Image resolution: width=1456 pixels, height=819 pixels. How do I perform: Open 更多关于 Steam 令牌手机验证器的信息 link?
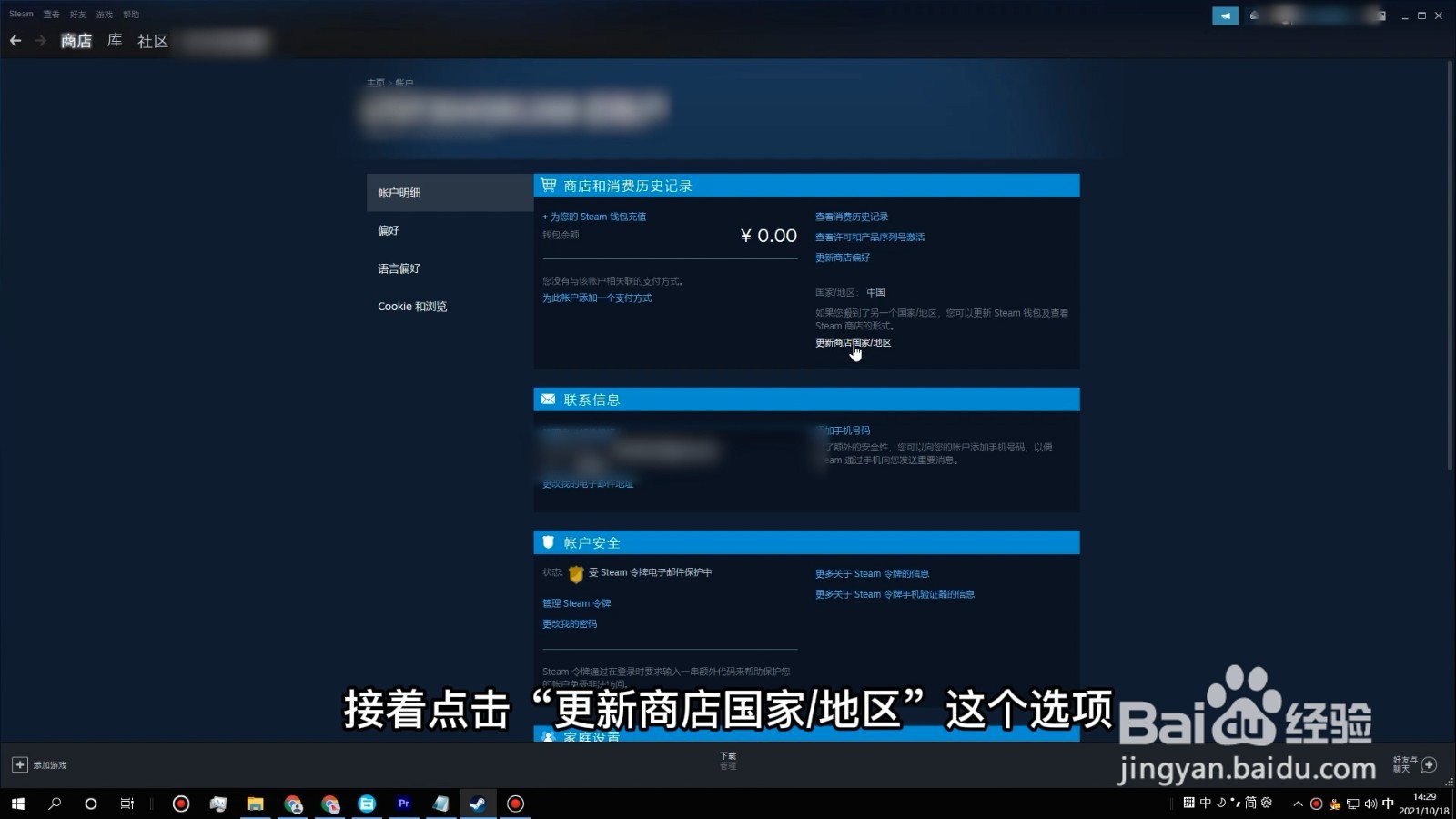tap(895, 594)
